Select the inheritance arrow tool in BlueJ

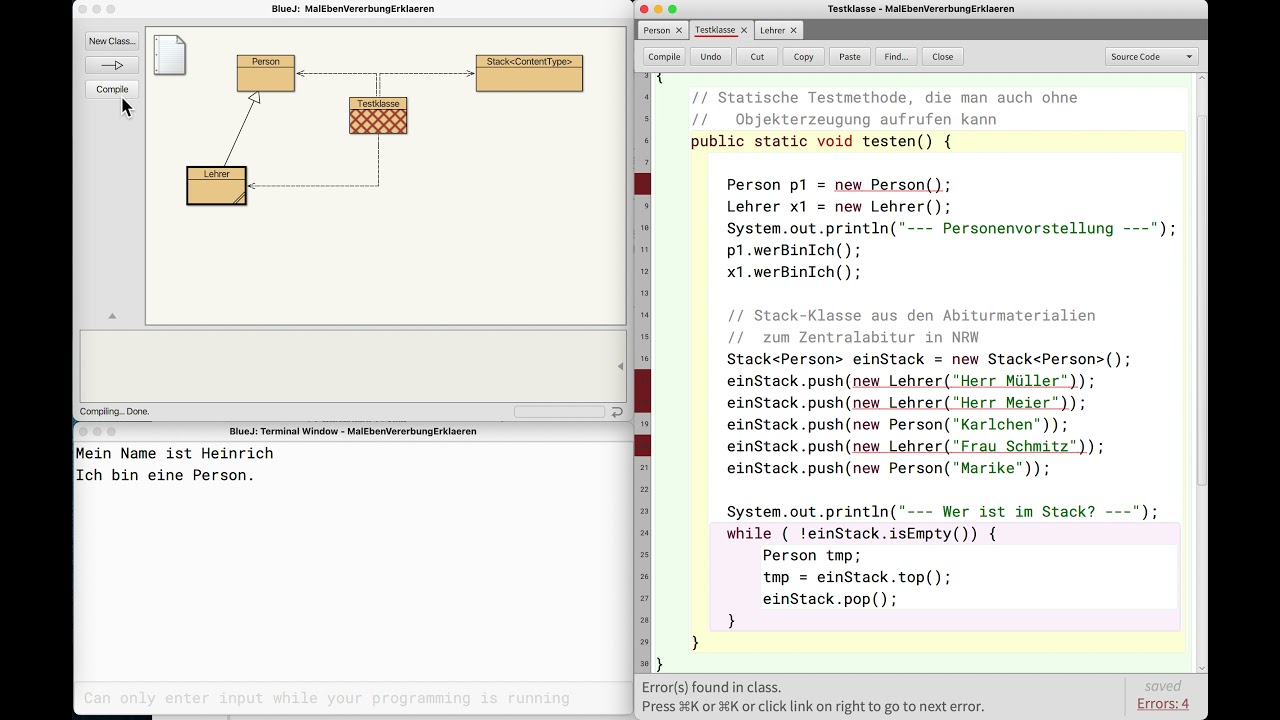pyautogui.click(x=112, y=65)
